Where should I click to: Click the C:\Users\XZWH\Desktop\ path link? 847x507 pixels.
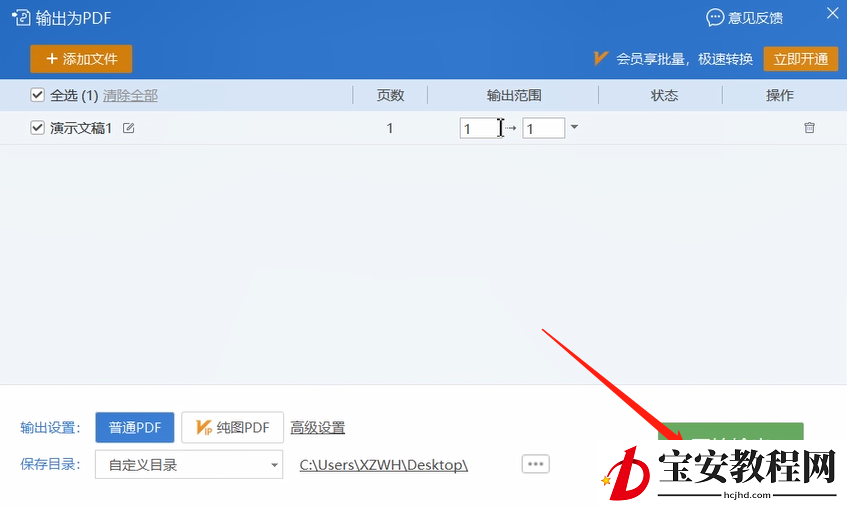click(384, 465)
